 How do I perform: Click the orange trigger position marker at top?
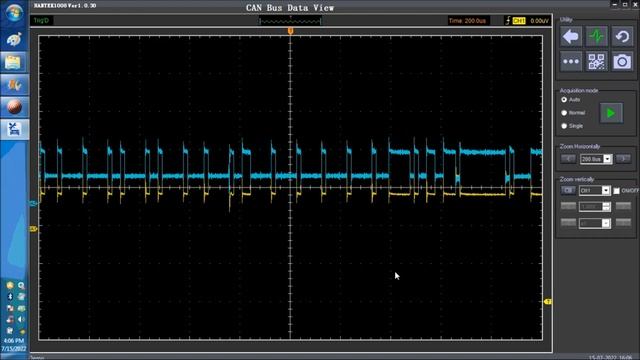click(x=290, y=31)
